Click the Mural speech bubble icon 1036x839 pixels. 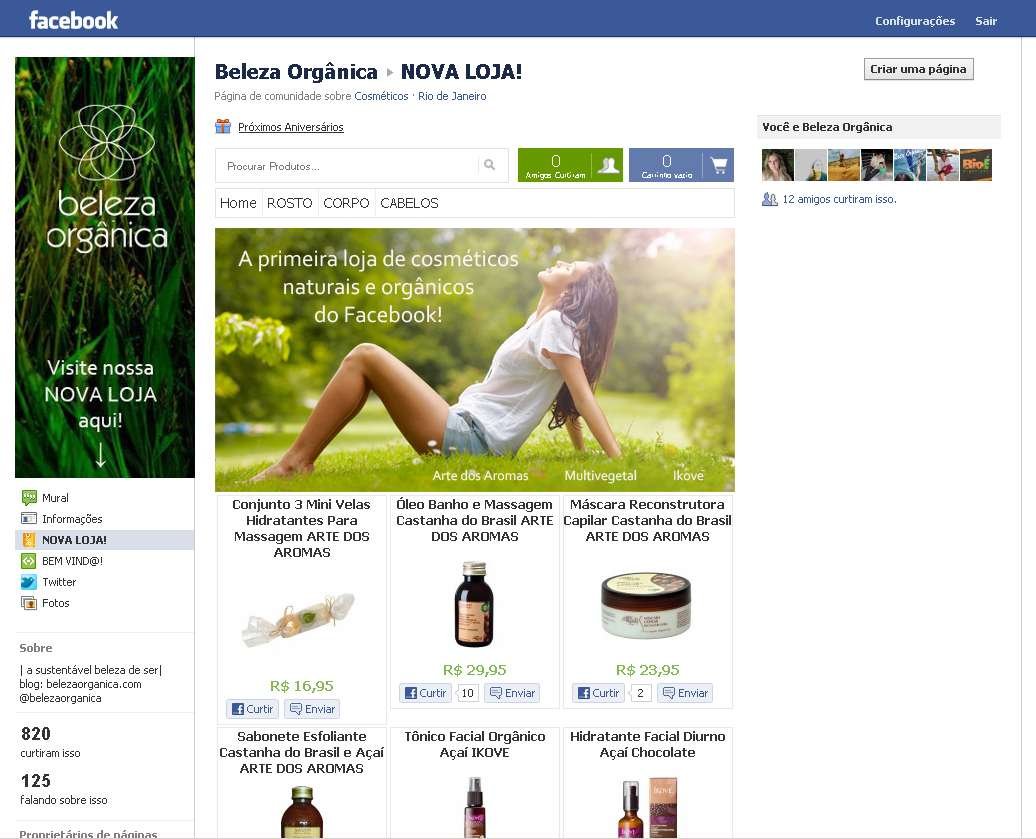(x=29, y=497)
